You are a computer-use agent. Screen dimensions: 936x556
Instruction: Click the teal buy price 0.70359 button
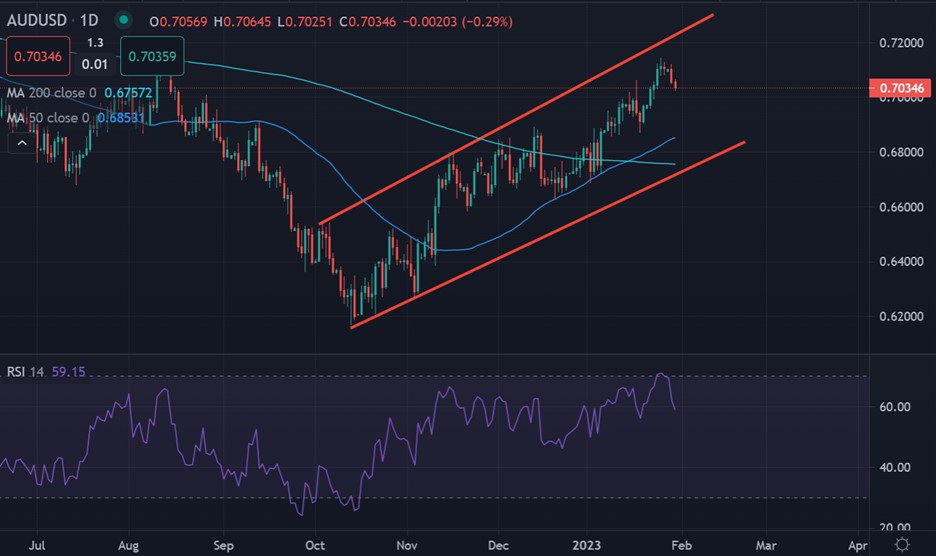(152, 56)
